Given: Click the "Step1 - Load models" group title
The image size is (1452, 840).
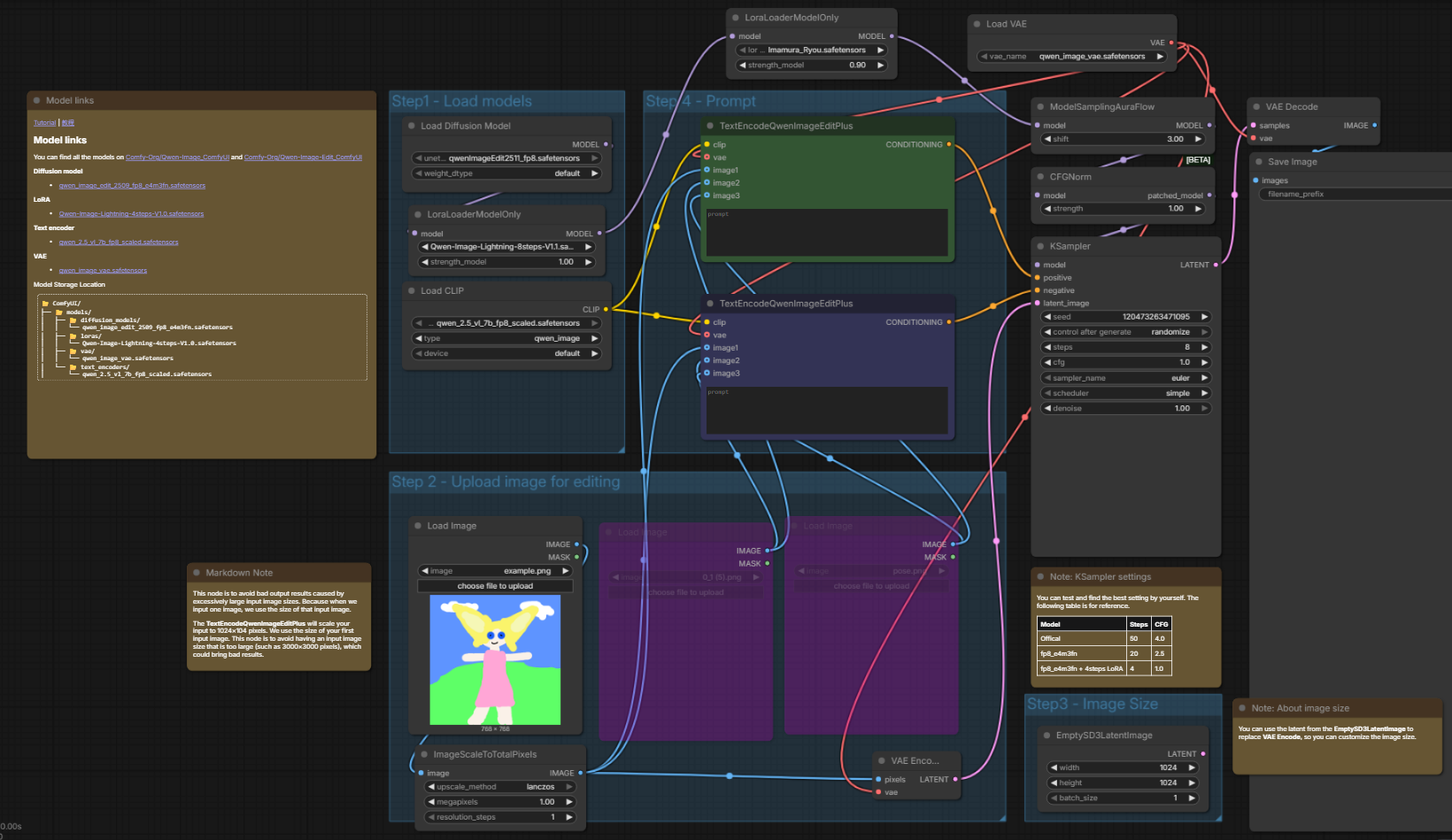Looking at the screenshot, I should click(x=462, y=102).
